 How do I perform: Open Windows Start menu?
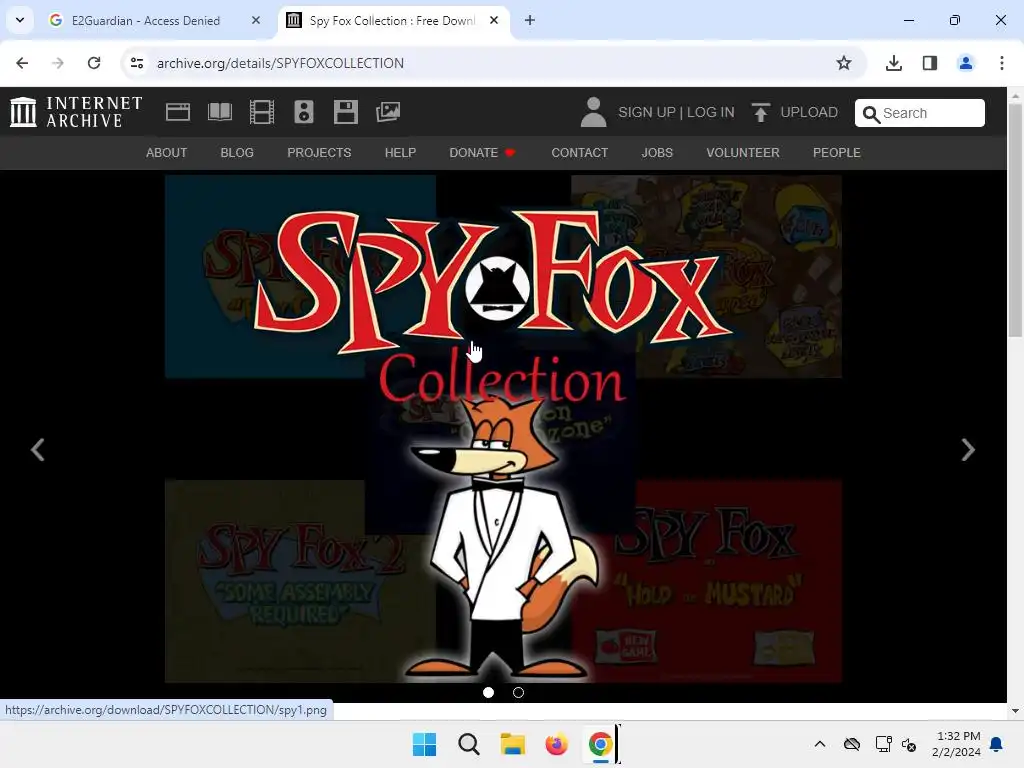[x=424, y=744]
